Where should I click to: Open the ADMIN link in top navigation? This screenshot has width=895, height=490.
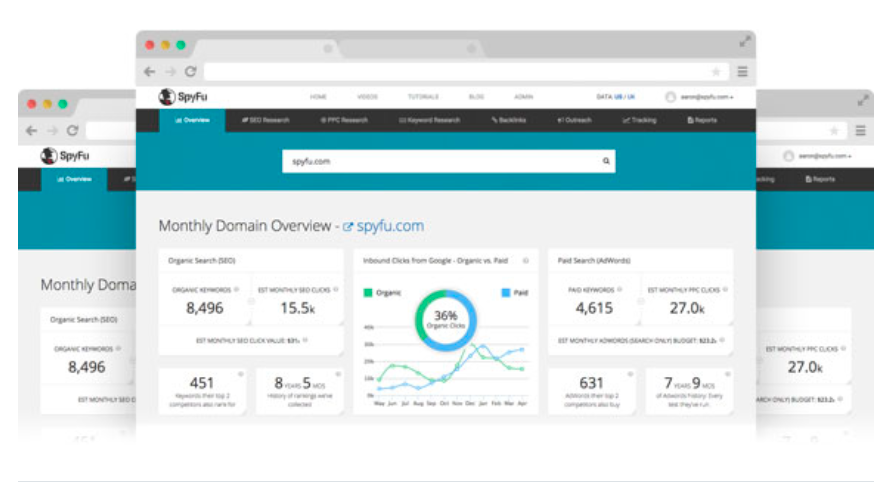coord(523,97)
